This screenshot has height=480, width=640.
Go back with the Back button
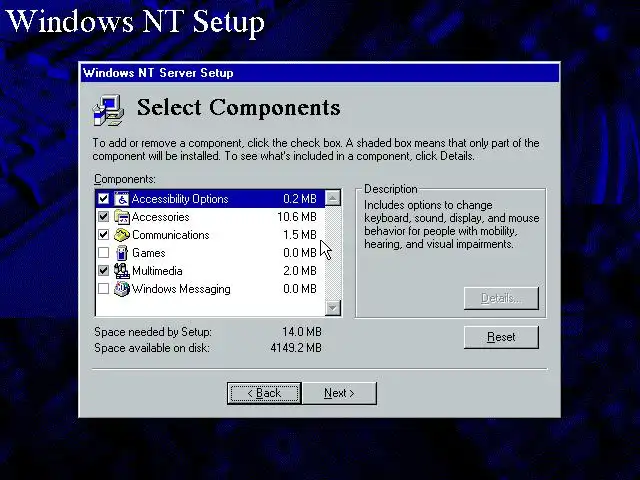point(264,393)
